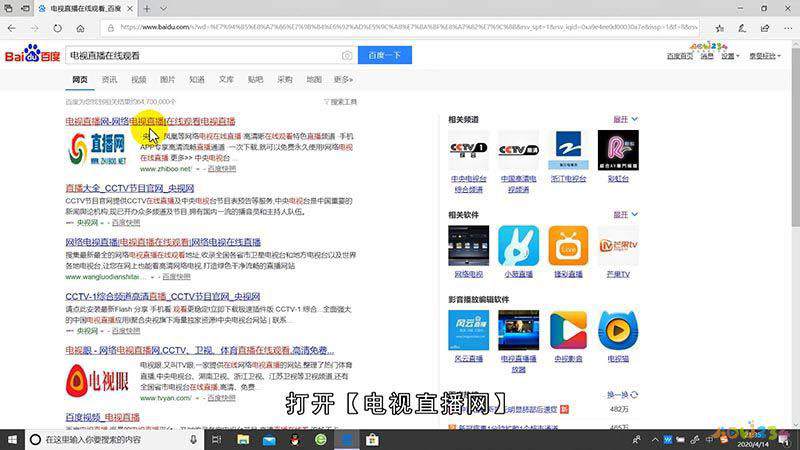Viewport: 800px width, 450px height.
Task: Open the favorites star icon
Action: click(x=719, y=28)
